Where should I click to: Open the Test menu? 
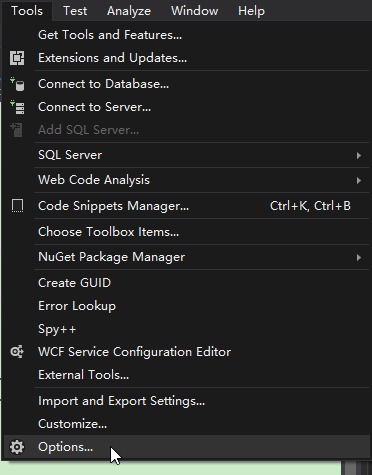[x=75, y=11]
